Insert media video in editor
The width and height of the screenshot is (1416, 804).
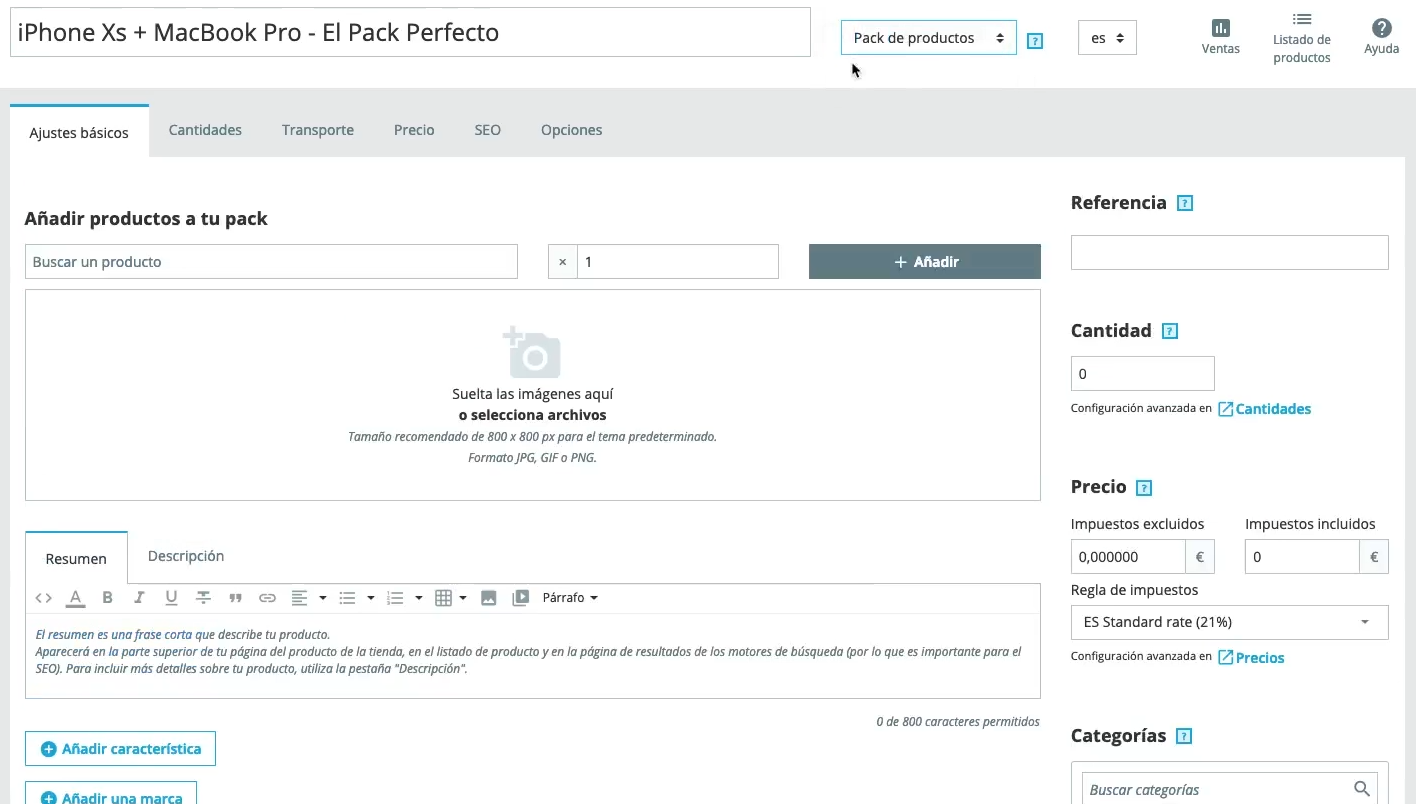(520, 598)
